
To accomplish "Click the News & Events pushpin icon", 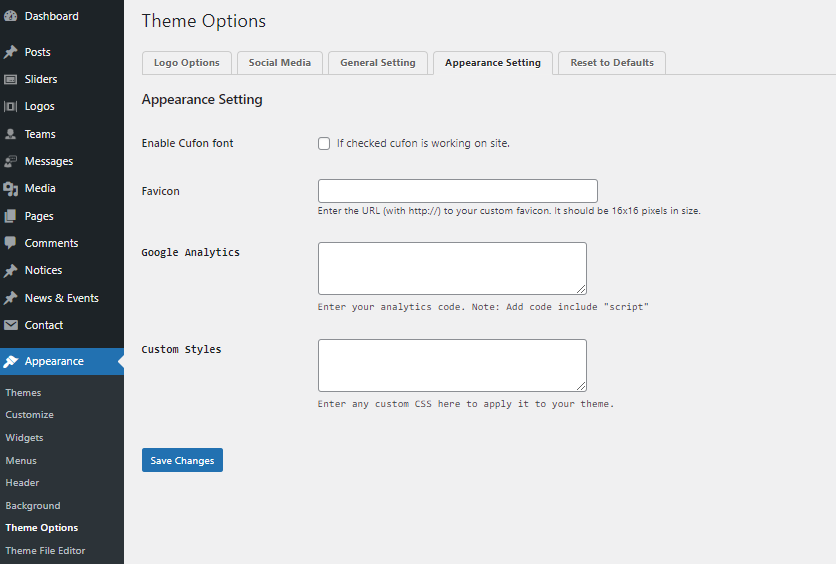I will pyautogui.click(x=10, y=298).
